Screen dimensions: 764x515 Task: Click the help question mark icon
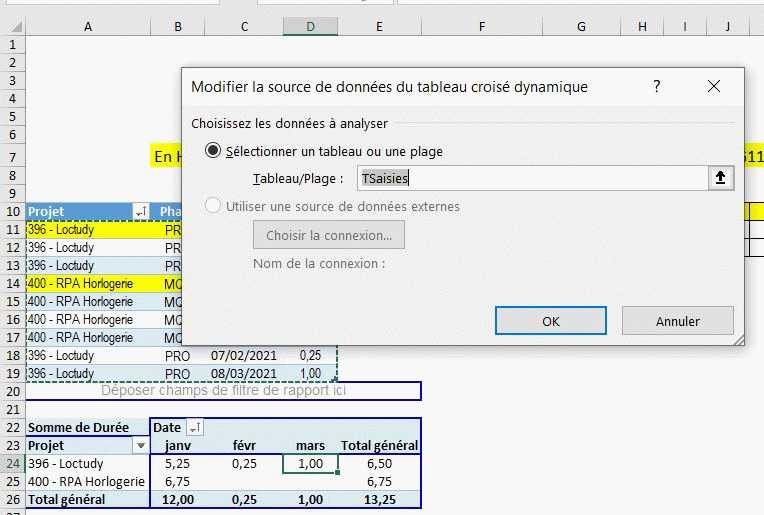coord(657,87)
